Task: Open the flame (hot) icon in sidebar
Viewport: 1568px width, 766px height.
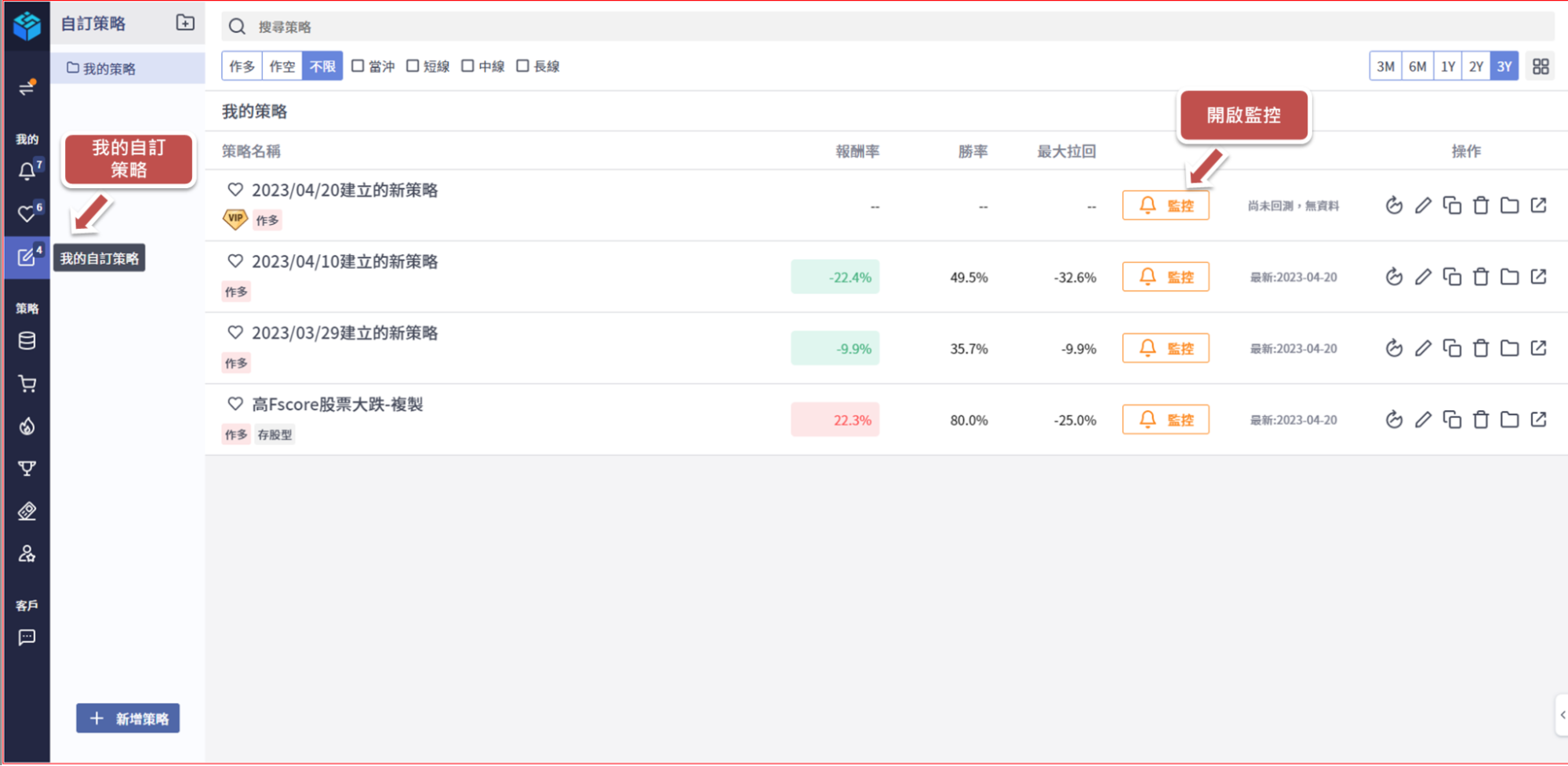Action: 27,426
